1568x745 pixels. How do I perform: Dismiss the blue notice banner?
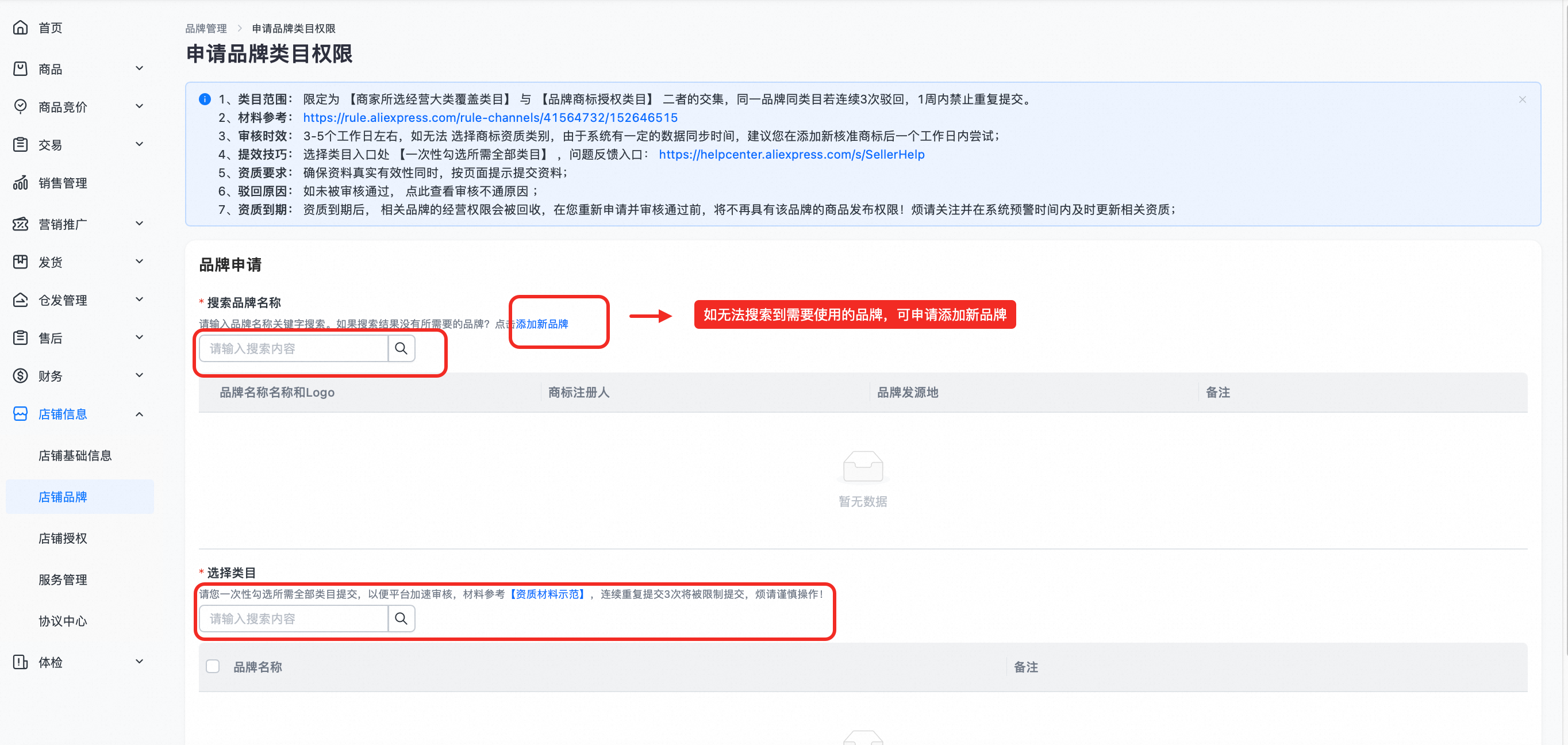[1522, 99]
